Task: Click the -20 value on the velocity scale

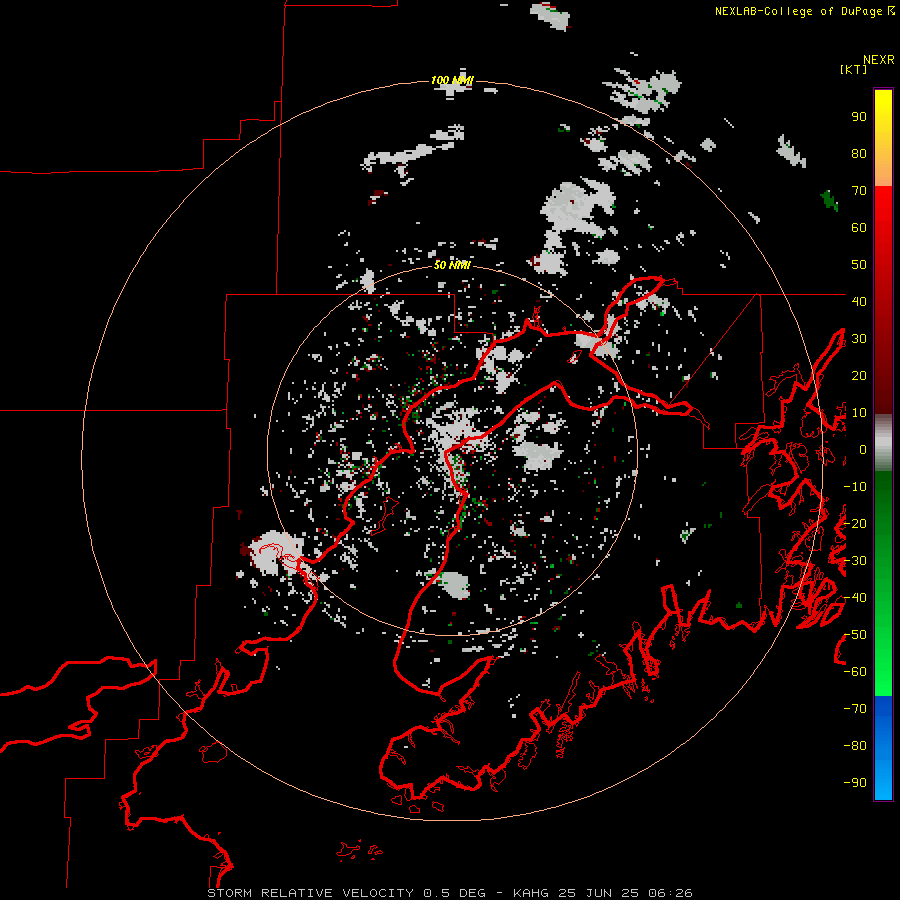Action: point(855,523)
